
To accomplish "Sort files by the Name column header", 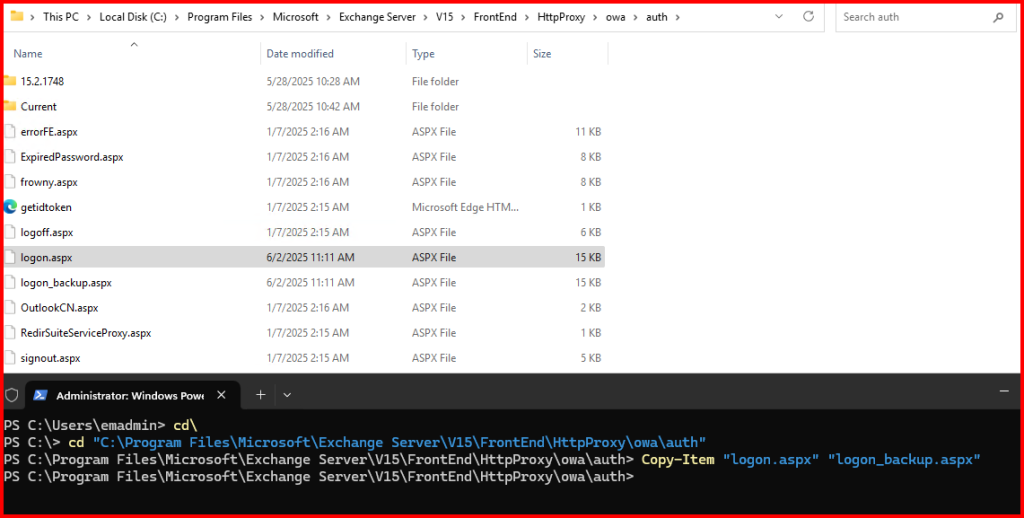I will [x=28, y=54].
